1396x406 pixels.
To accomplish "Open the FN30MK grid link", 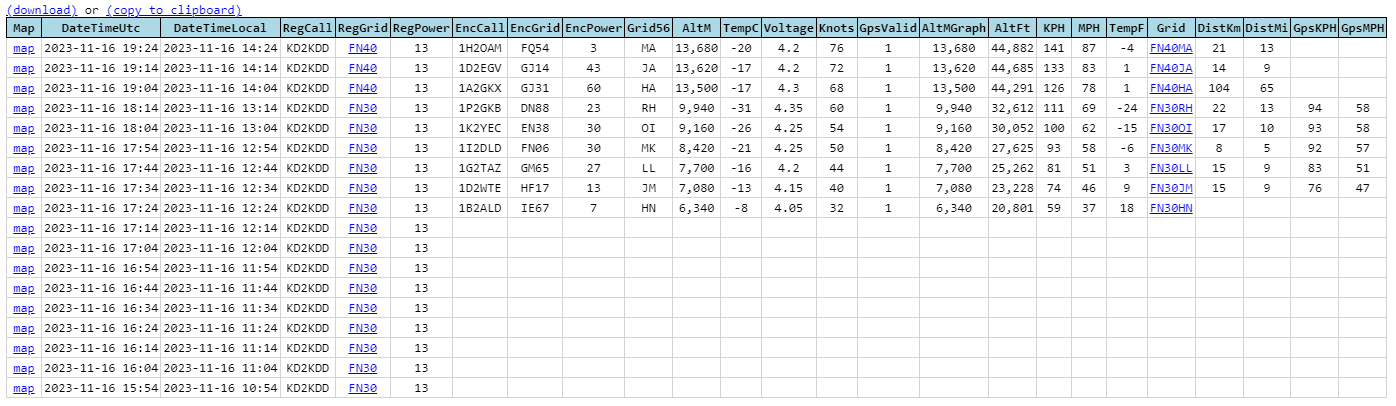I will point(1170,148).
